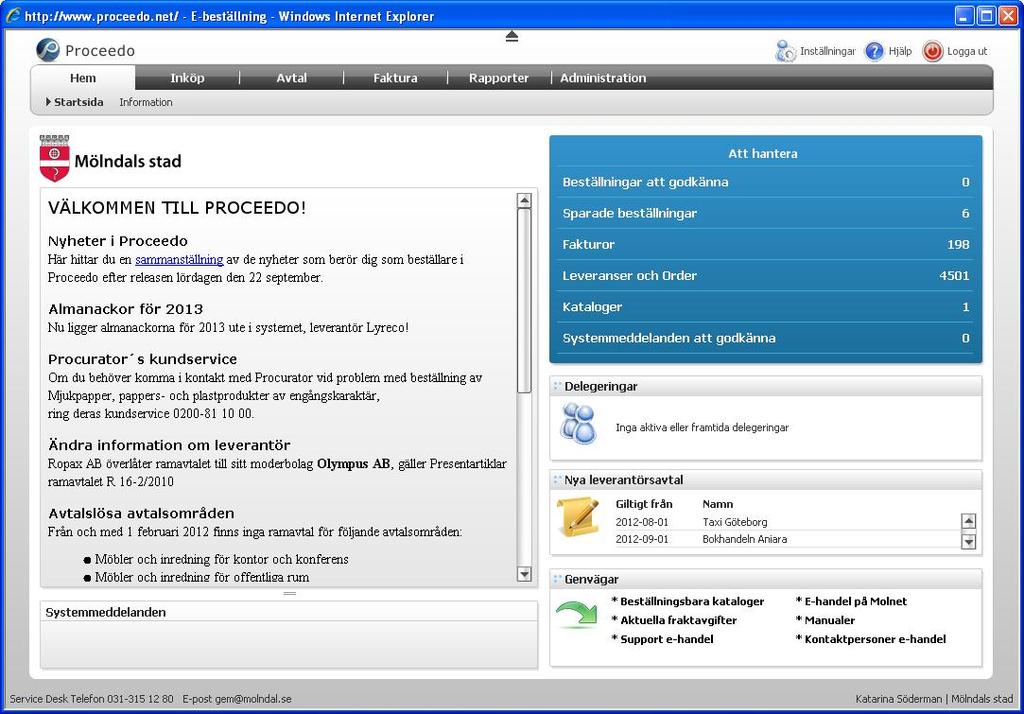Click the Giltigt från column header
The height and width of the screenshot is (714, 1024).
tap(644, 504)
